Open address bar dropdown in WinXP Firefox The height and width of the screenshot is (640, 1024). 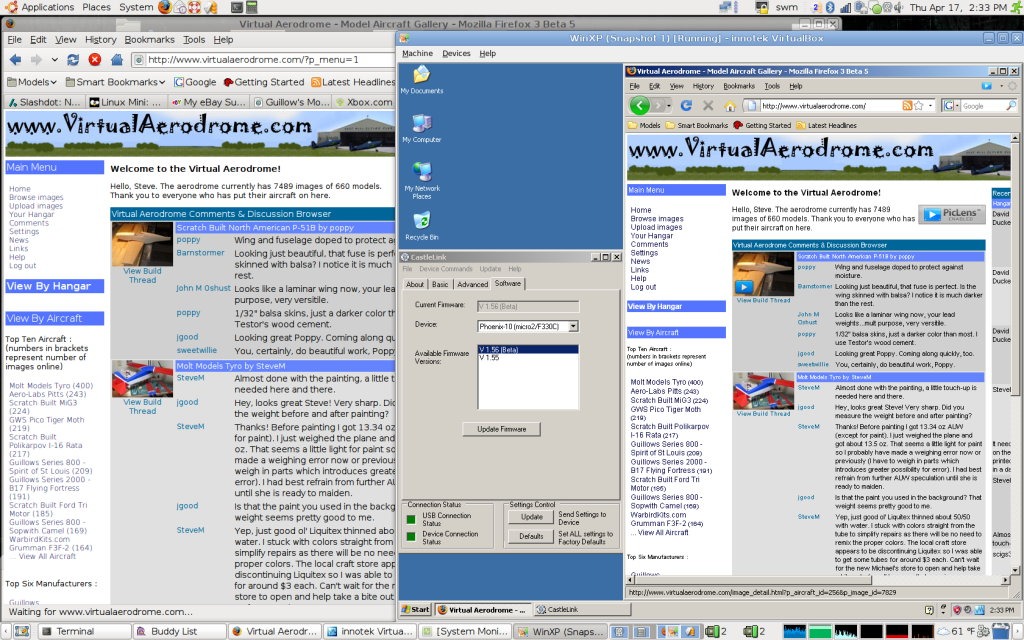point(931,105)
